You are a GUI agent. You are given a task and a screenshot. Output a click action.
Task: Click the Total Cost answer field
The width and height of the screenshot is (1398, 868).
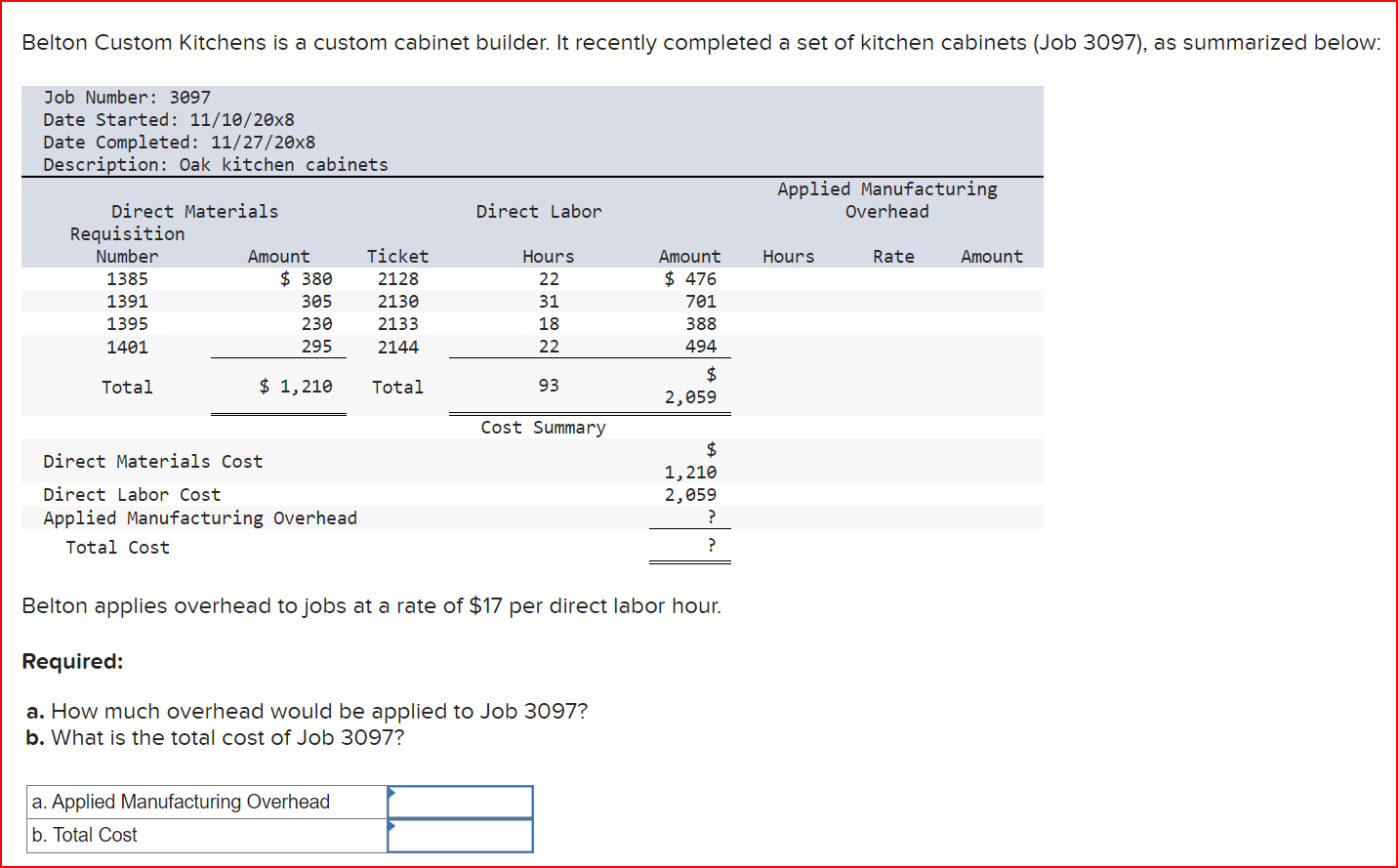click(x=460, y=835)
